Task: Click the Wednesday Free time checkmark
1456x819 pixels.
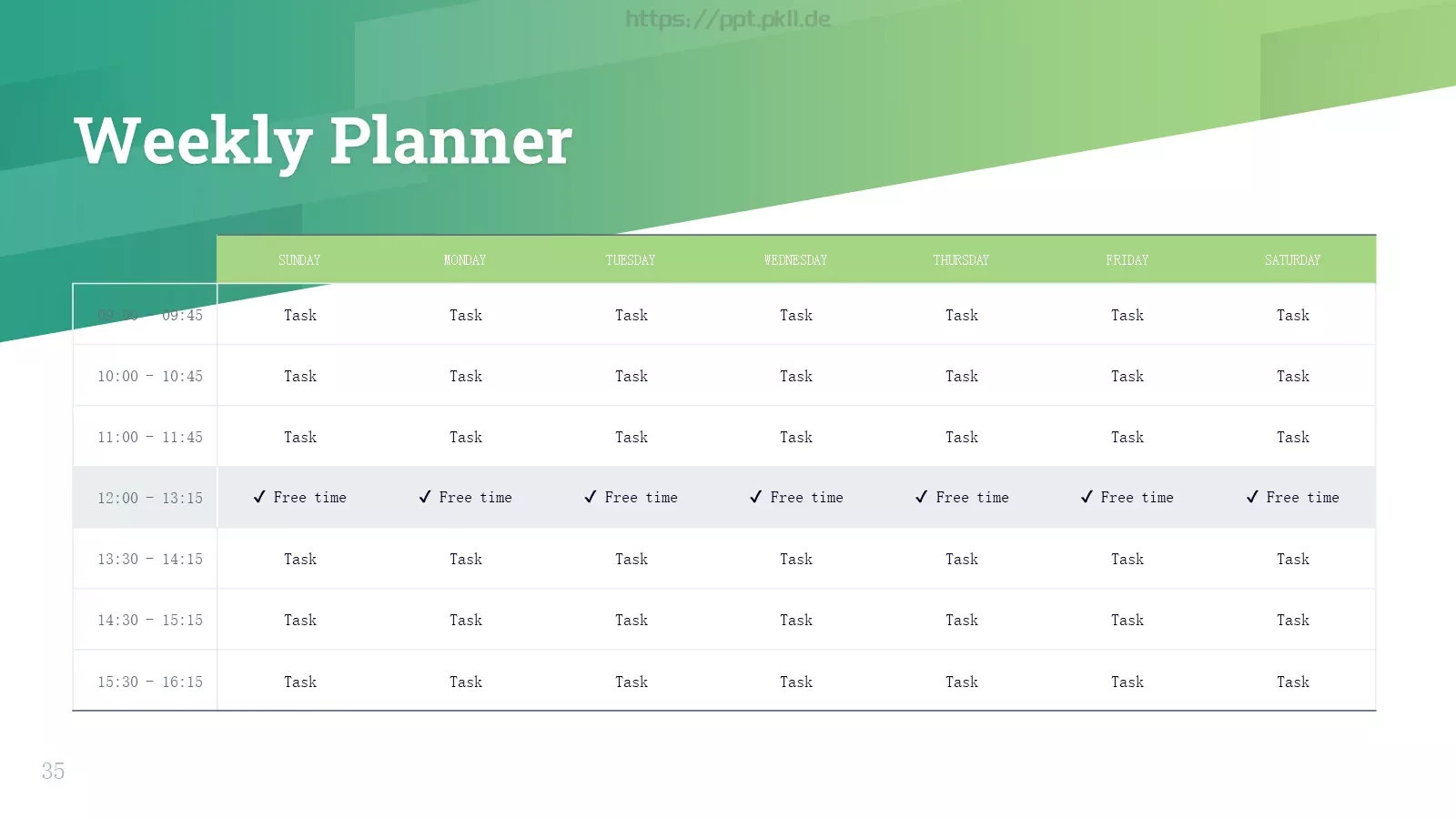Action: point(756,497)
